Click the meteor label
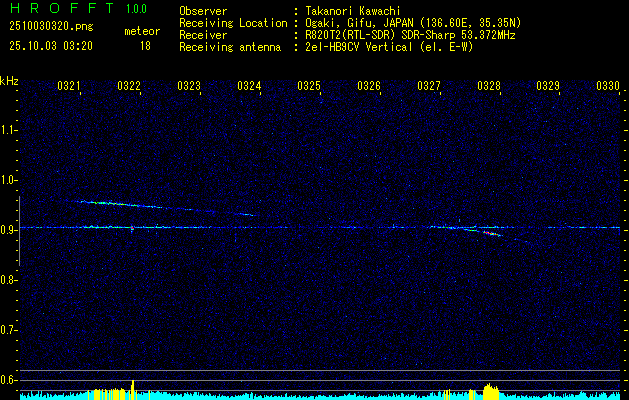The height and width of the screenshot is (400, 629). [142, 31]
